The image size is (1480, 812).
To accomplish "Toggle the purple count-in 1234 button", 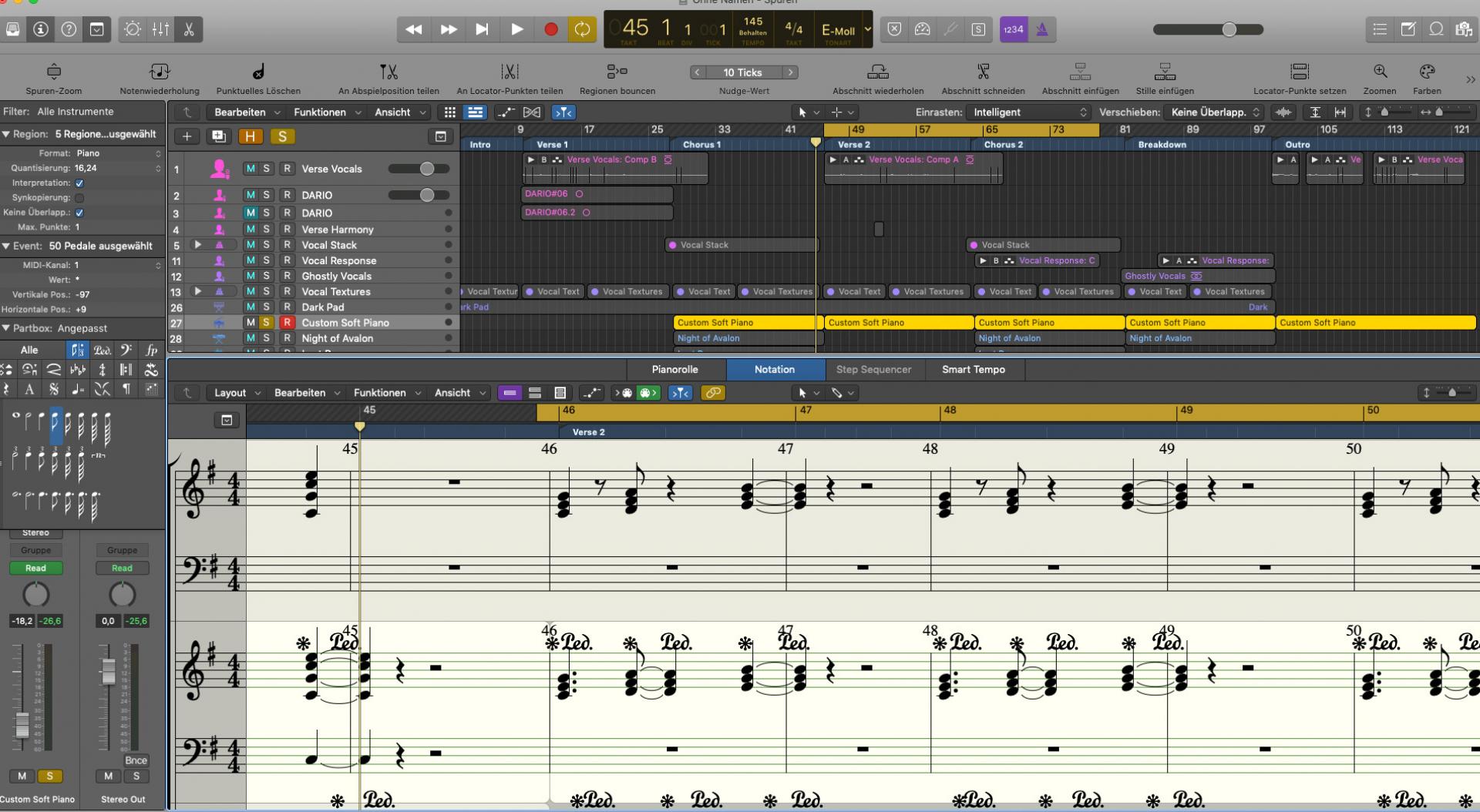I will point(1013,29).
